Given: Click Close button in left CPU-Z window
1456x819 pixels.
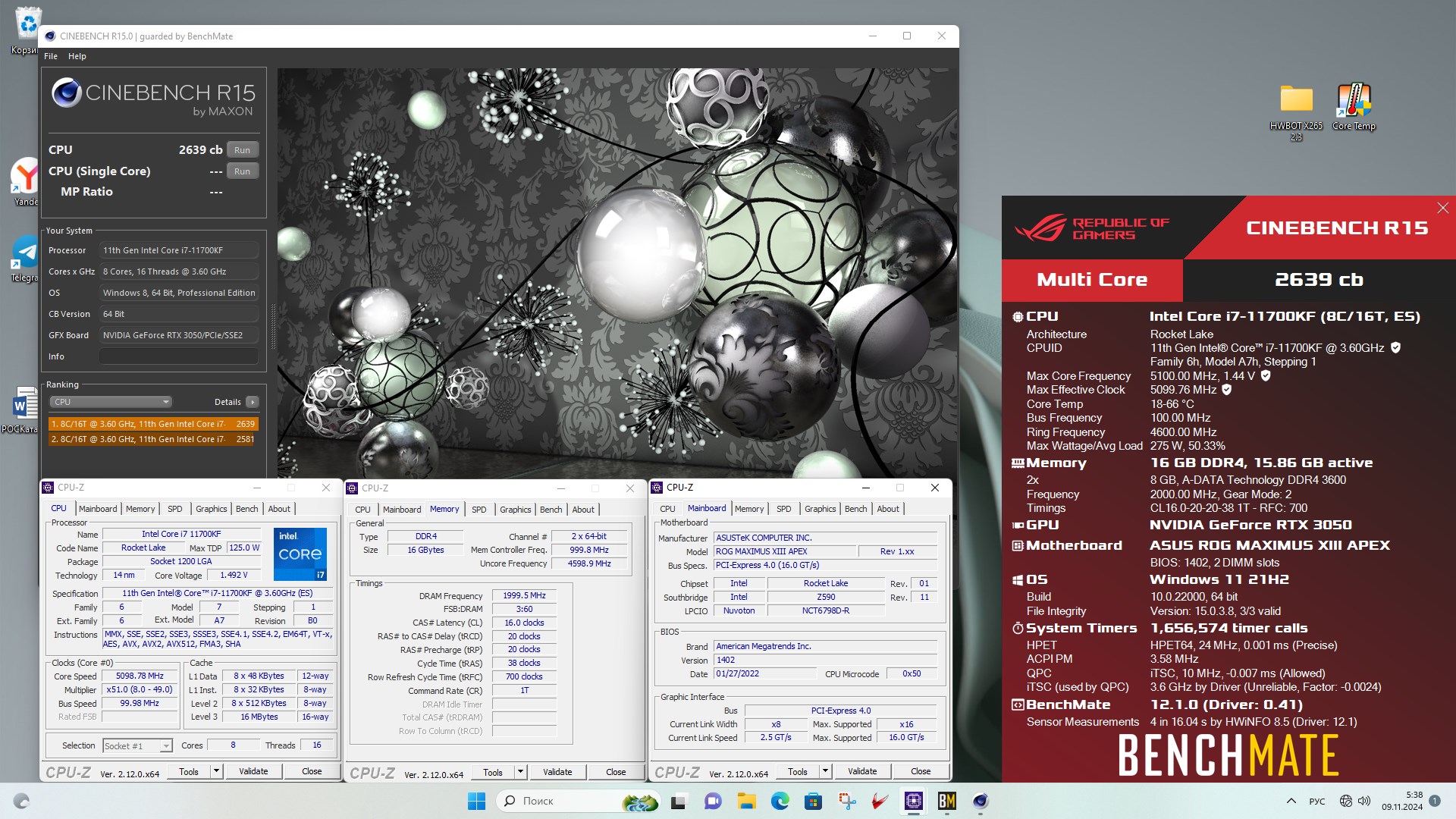Looking at the screenshot, I should pos(312,771).
